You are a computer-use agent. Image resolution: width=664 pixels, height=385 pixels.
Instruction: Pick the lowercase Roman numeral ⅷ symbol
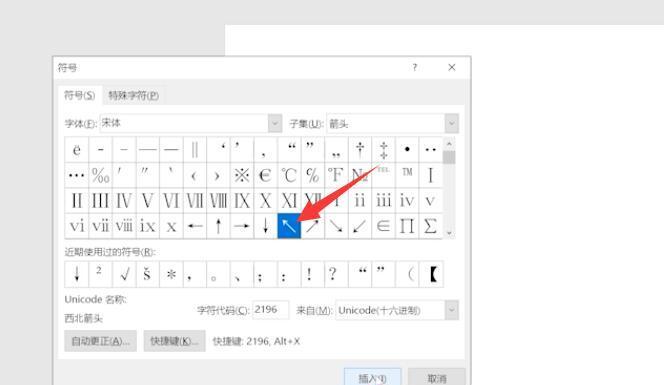coord(124,226)
